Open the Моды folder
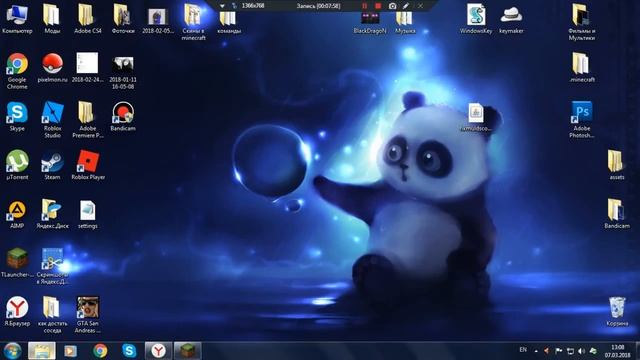This screenshot has height=360, width=640. pos(52,18)
